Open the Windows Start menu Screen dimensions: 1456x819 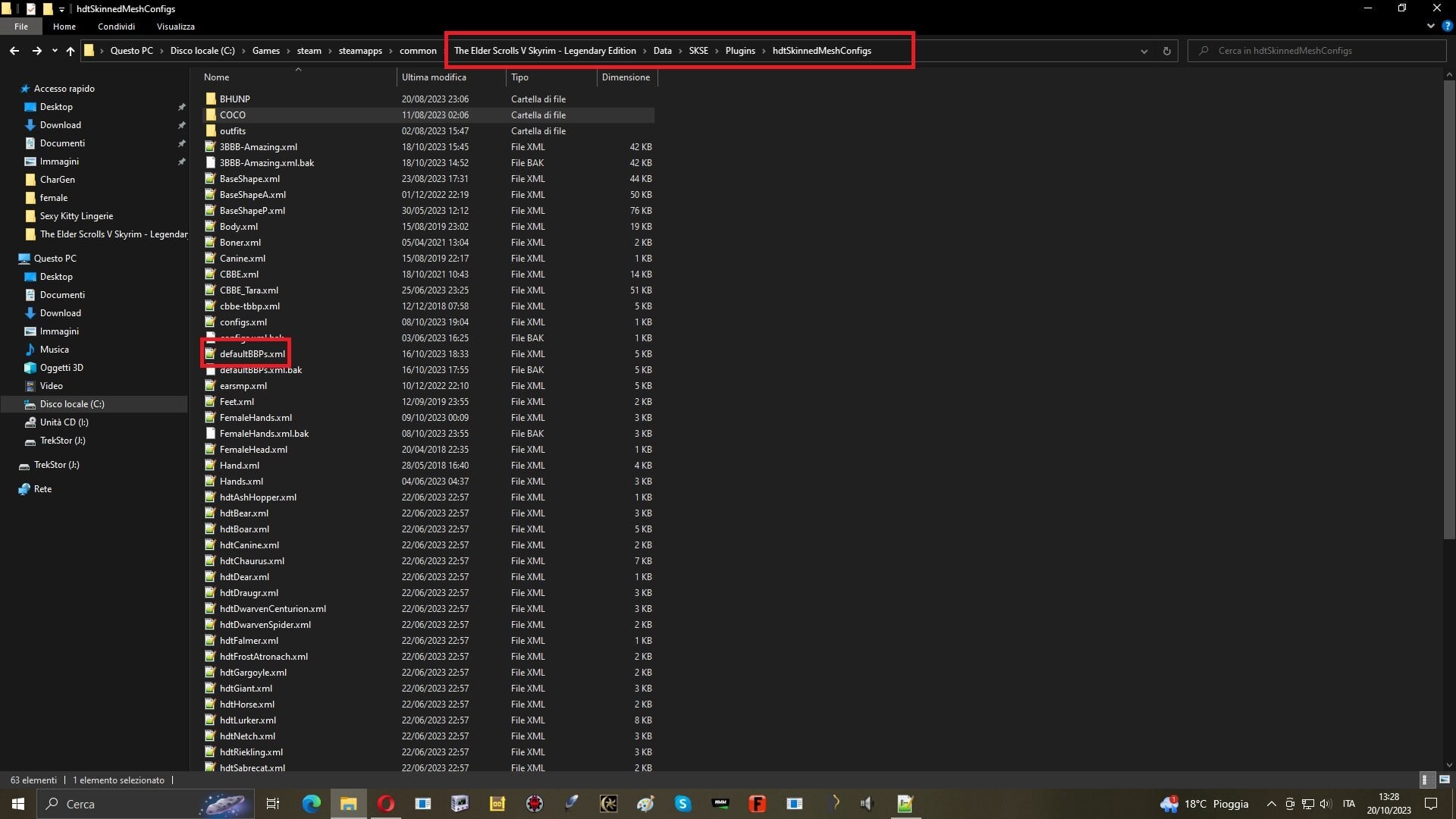18,804
